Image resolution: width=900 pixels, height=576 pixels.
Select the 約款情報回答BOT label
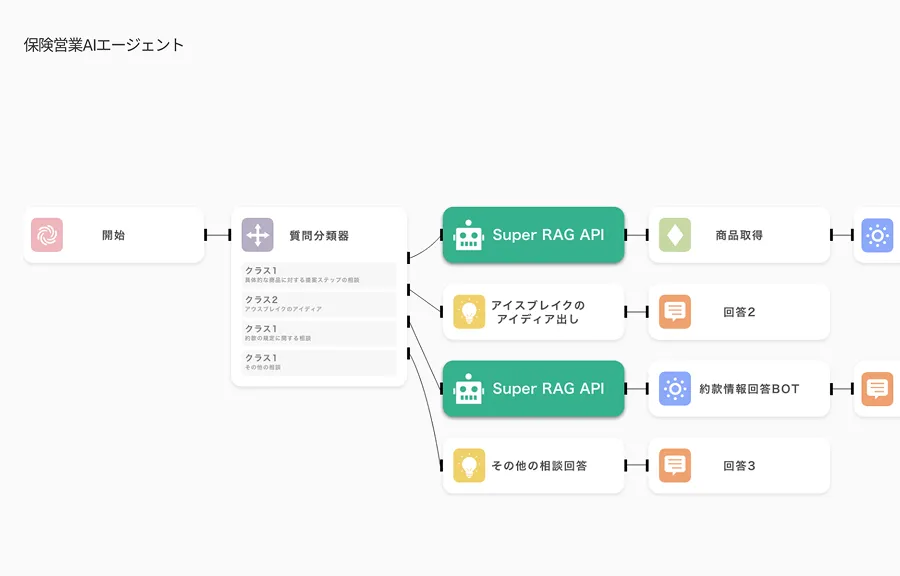749,389
